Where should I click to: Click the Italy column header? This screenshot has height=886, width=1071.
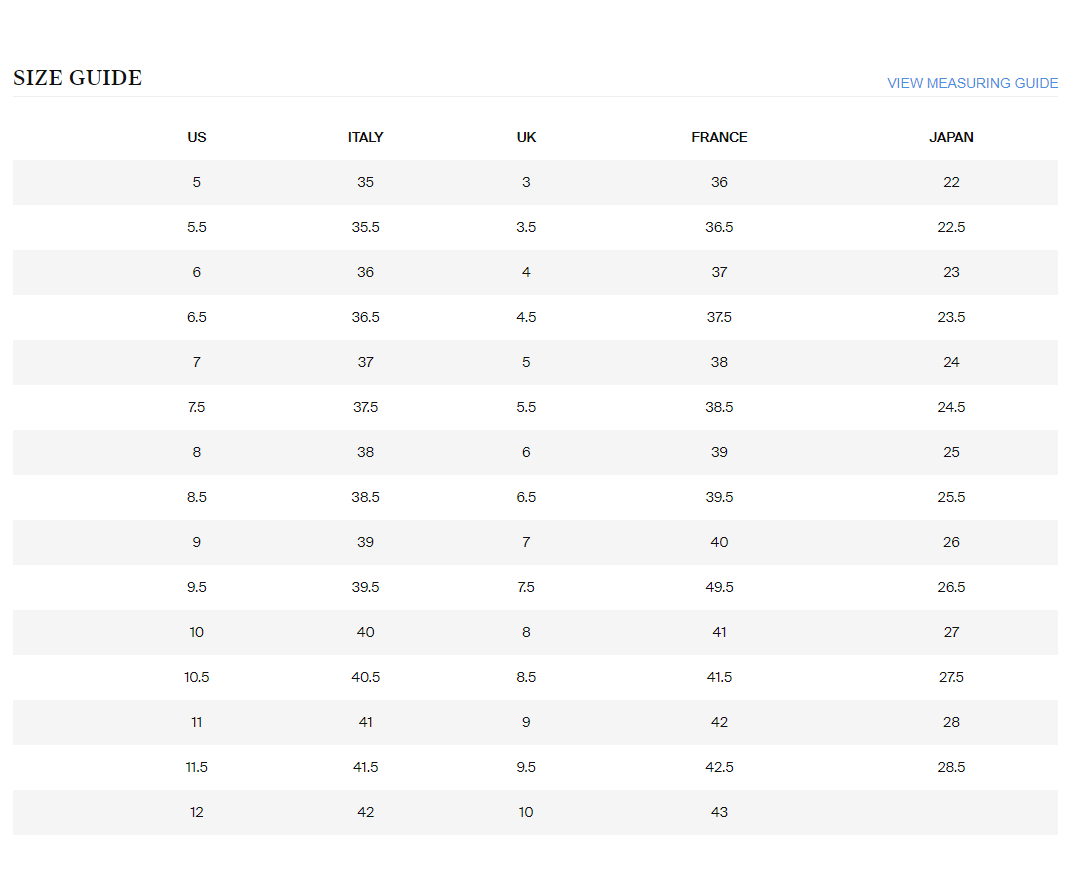(x=365, y=137)
